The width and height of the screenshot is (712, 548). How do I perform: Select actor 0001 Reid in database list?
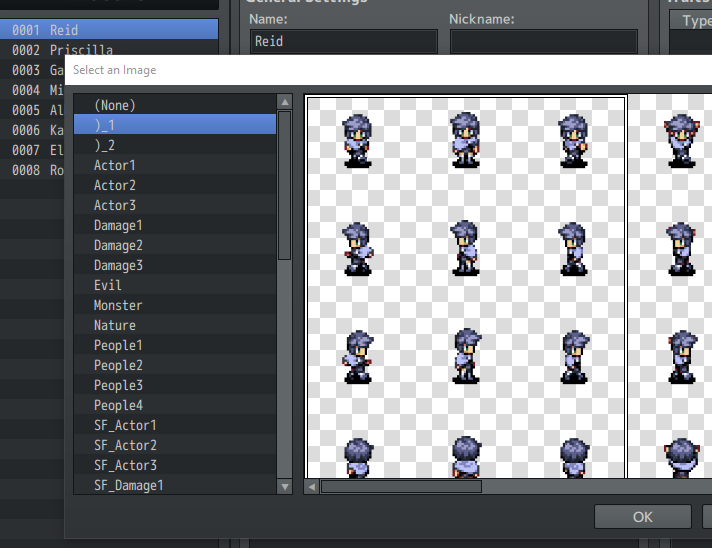109,30
